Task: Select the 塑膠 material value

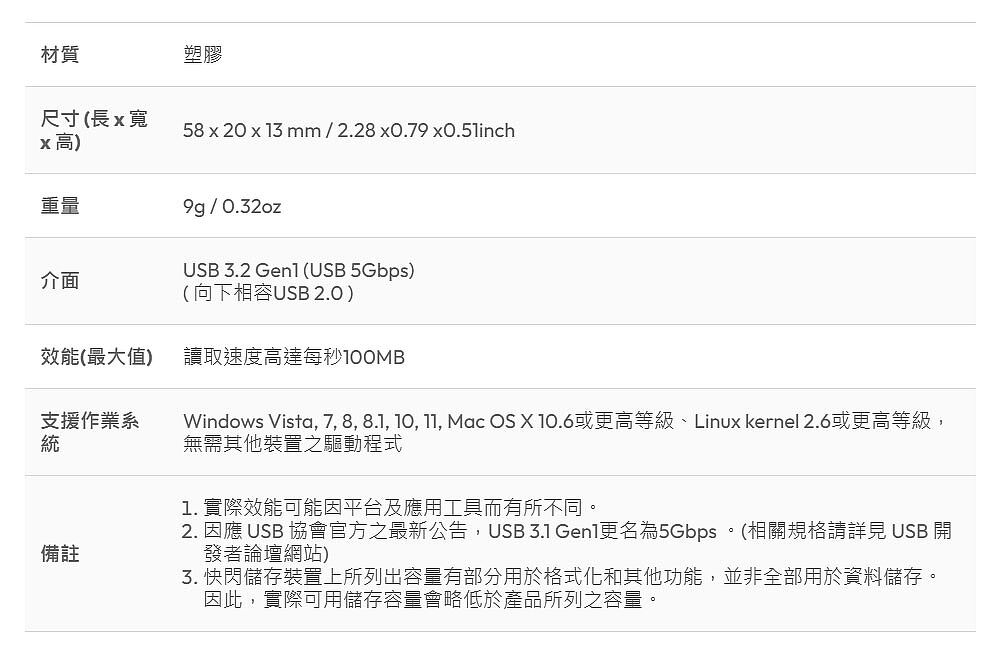Action: [x=202, y=54]
